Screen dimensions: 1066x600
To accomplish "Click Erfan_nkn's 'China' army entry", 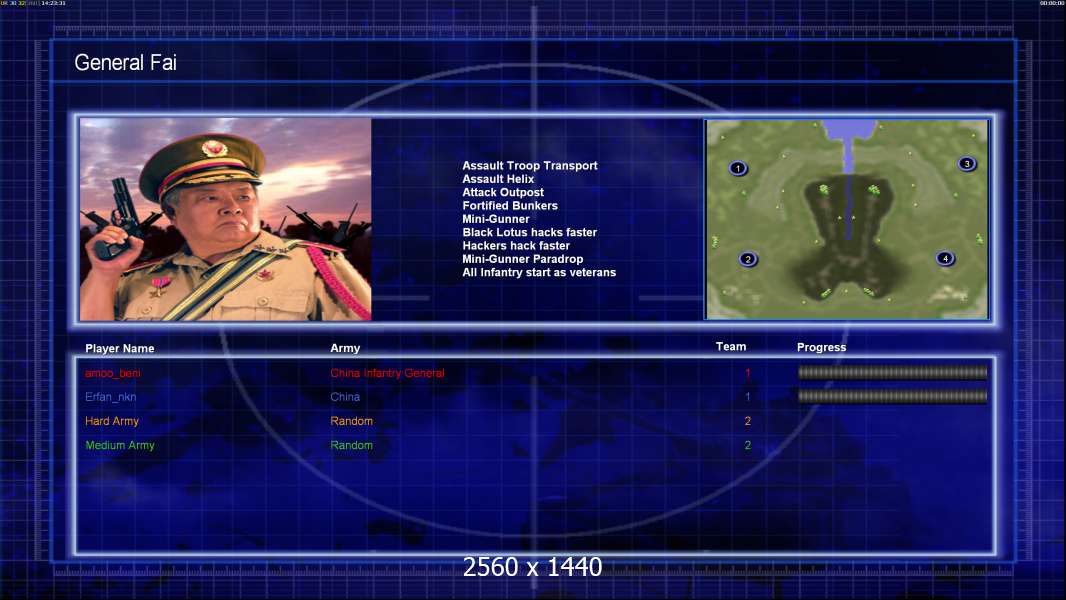I will pyautogui.click(x=345, y=397).
